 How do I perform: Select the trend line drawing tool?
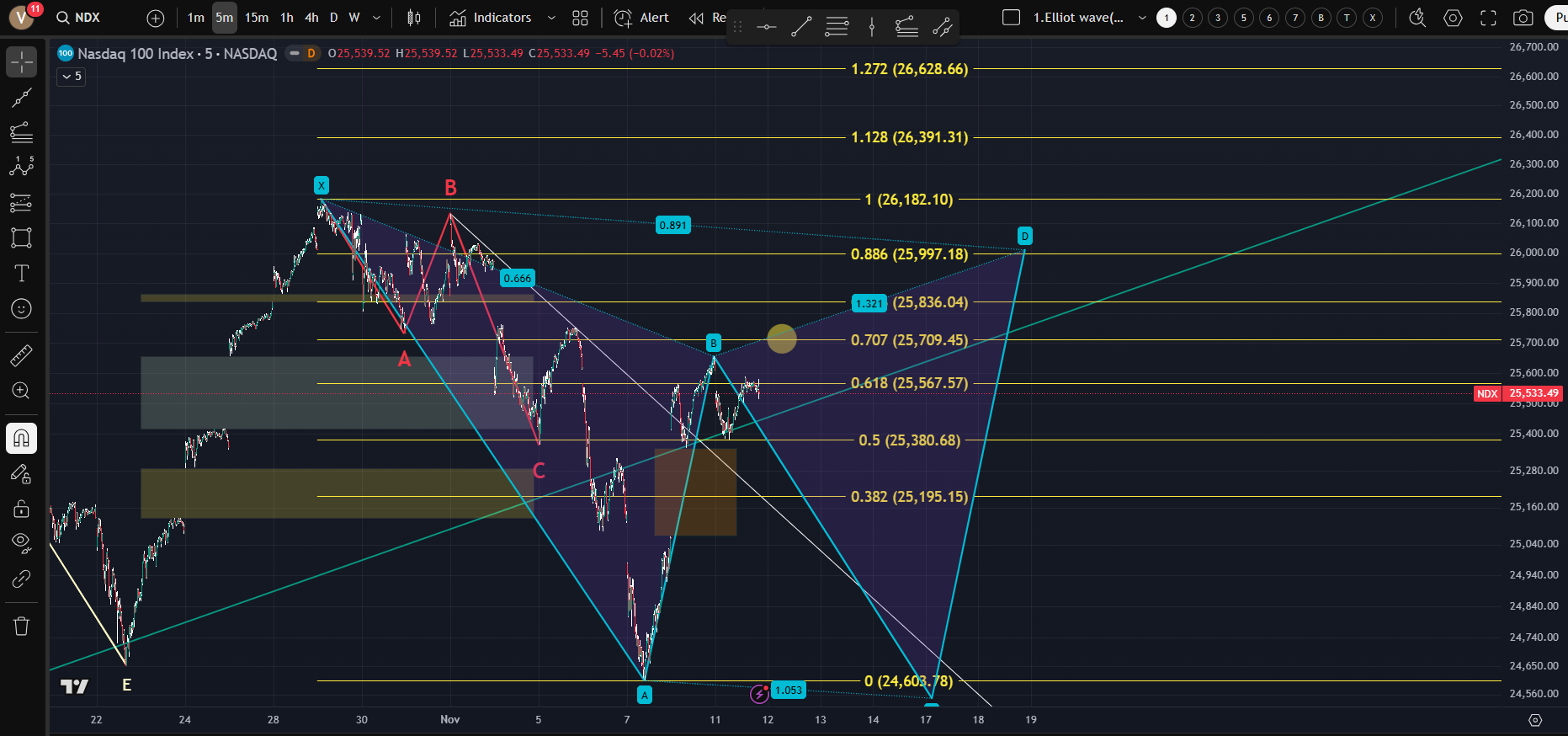click(21, 98)
